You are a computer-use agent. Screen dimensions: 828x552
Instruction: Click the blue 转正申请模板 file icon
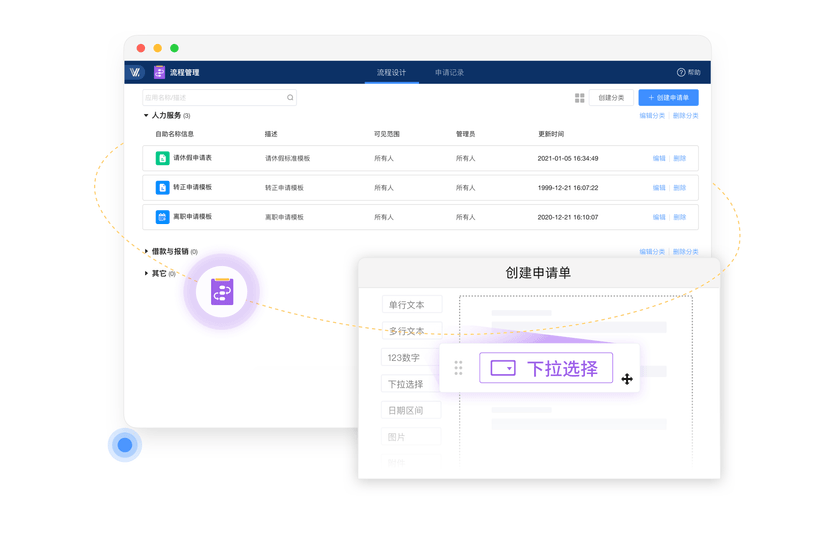tap(162, 188)
